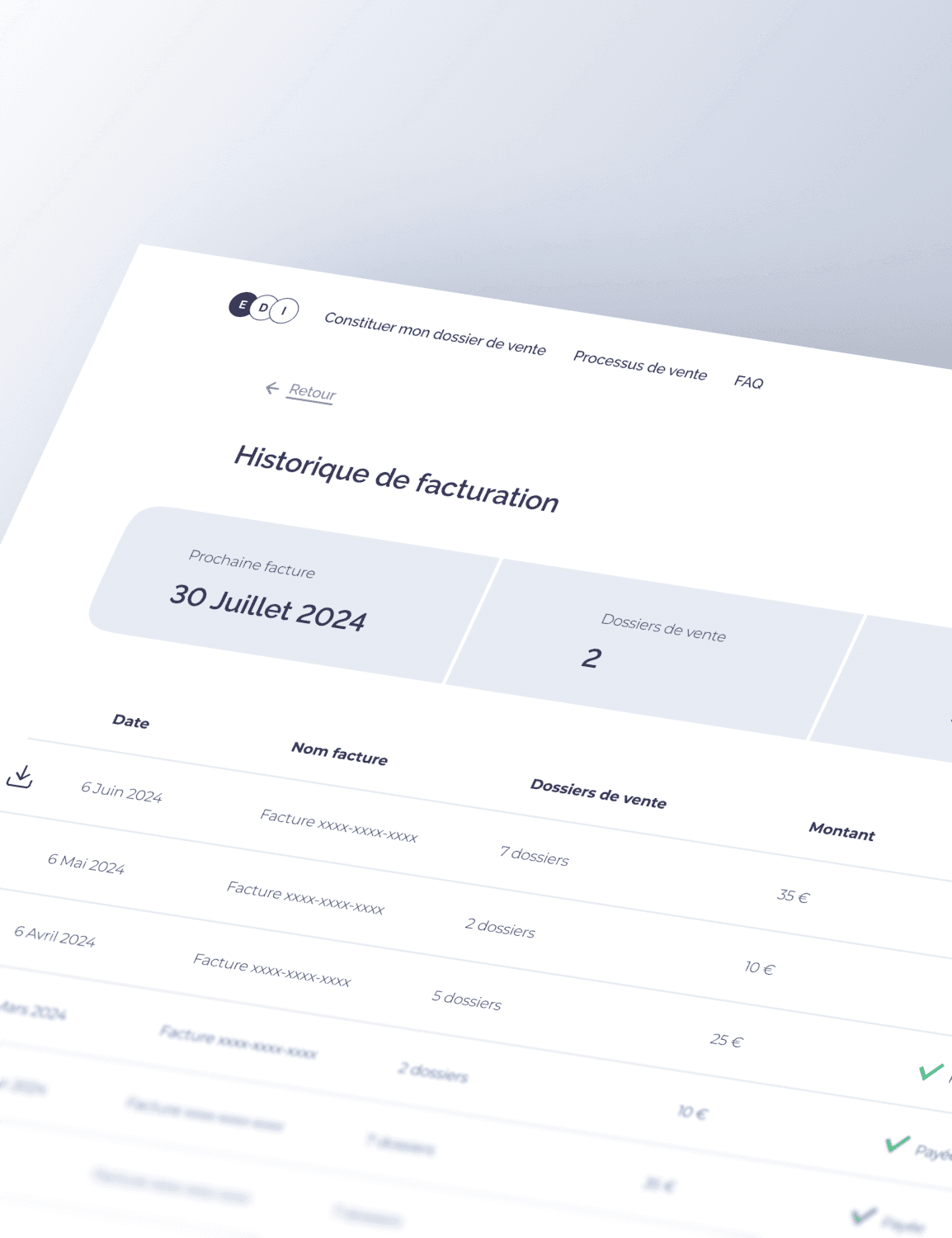Select the Historique de facturation heading
The image size is (952, 1238).
pos(396,479)
